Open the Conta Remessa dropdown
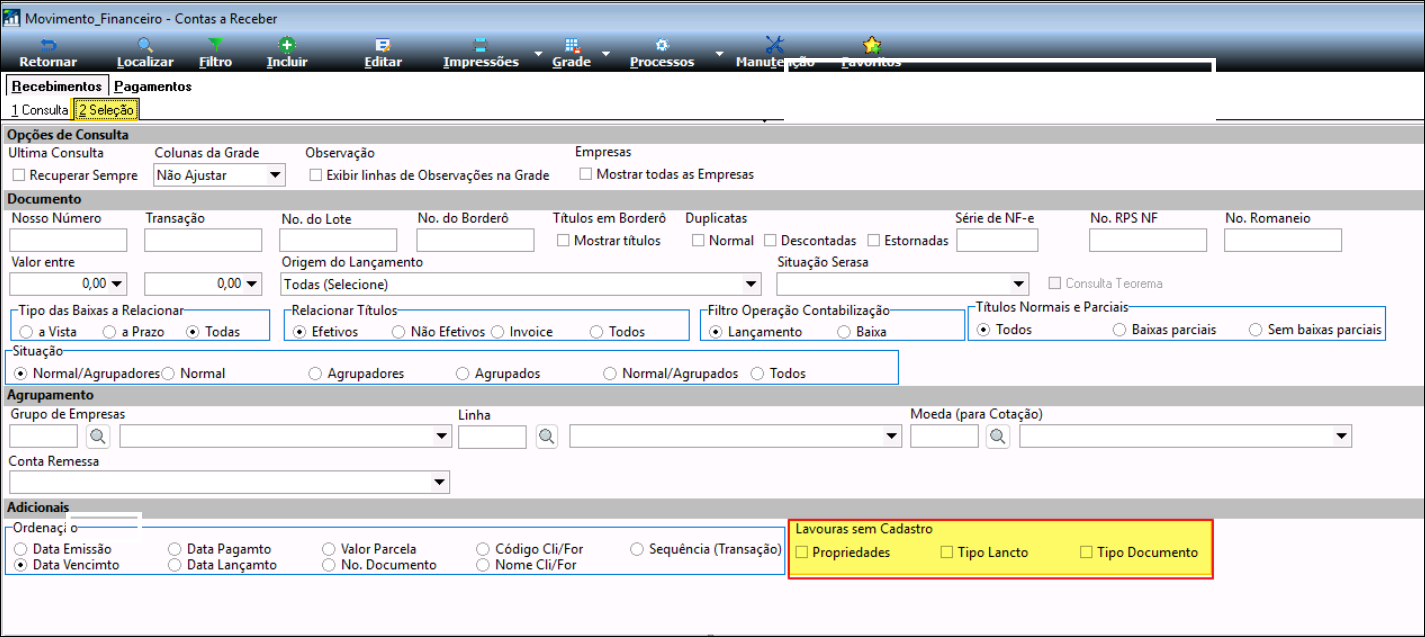Screen dimensions: 1425x637 440,482
